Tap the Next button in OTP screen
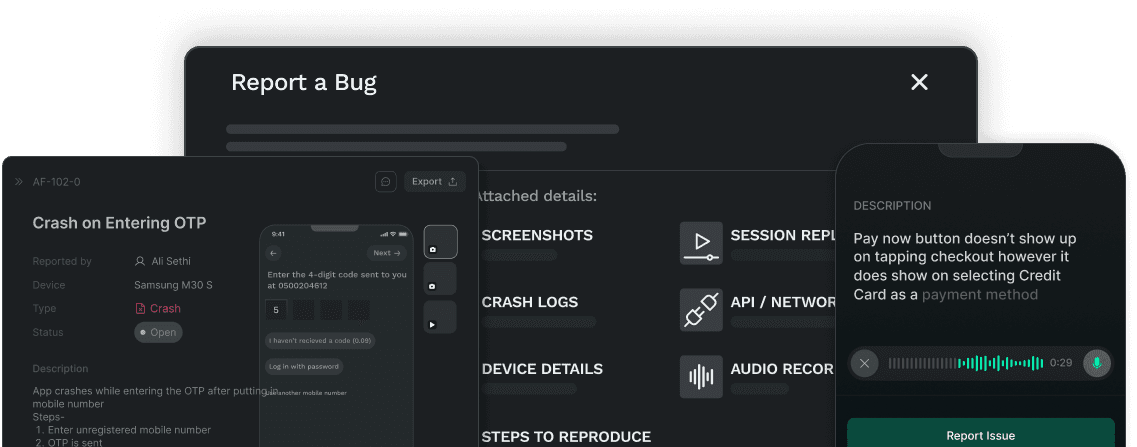 click(386, 253)
